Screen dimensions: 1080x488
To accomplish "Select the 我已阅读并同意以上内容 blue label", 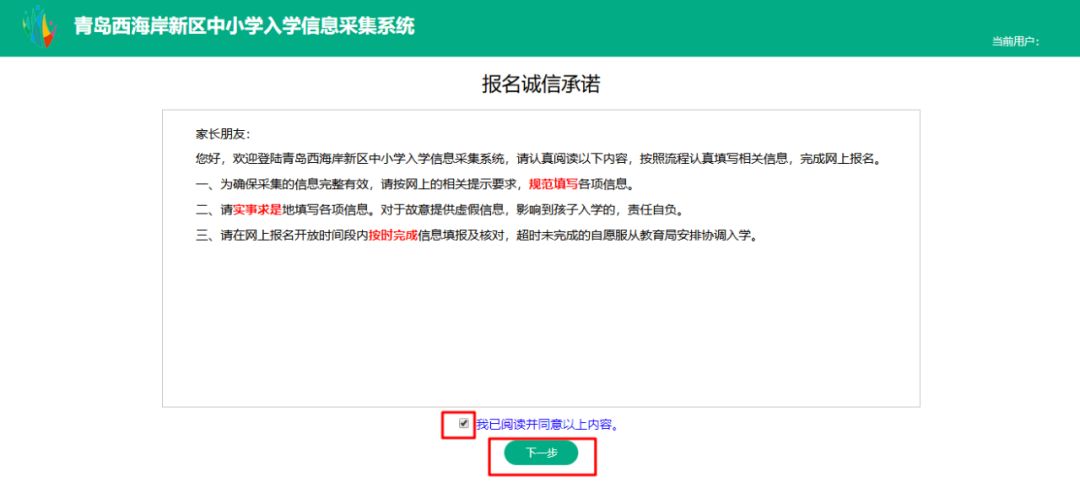I will coord(548,425).
